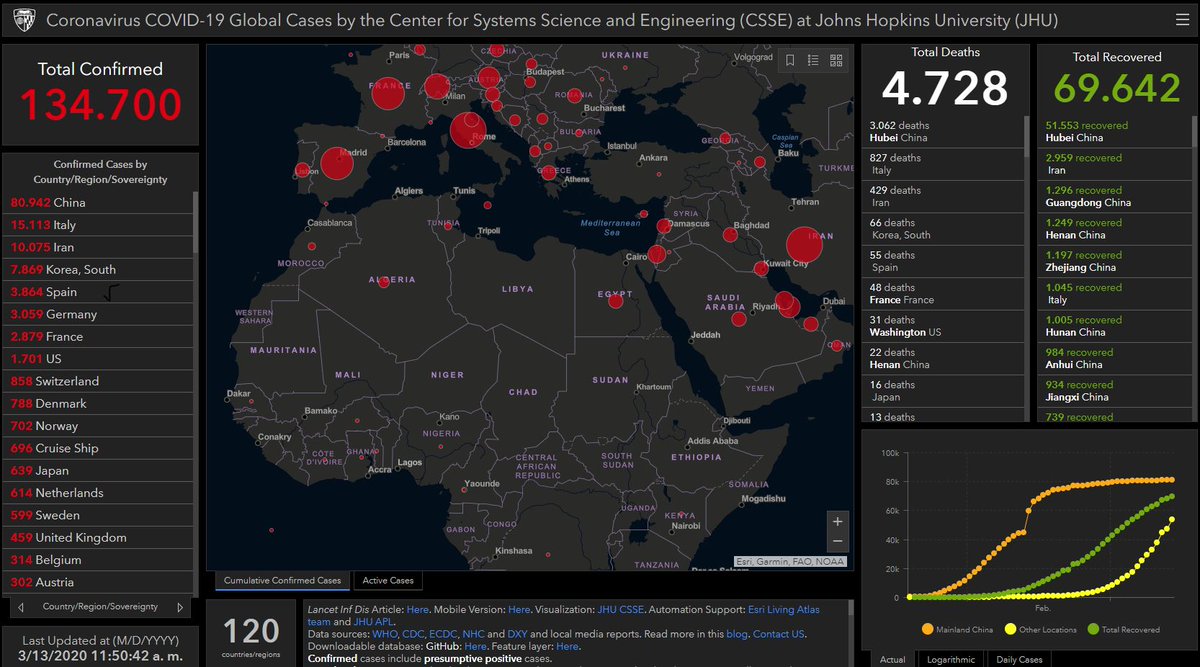Select the red circle over France
This screenshot has width=1200, height=667.
(x=387, y=93)
